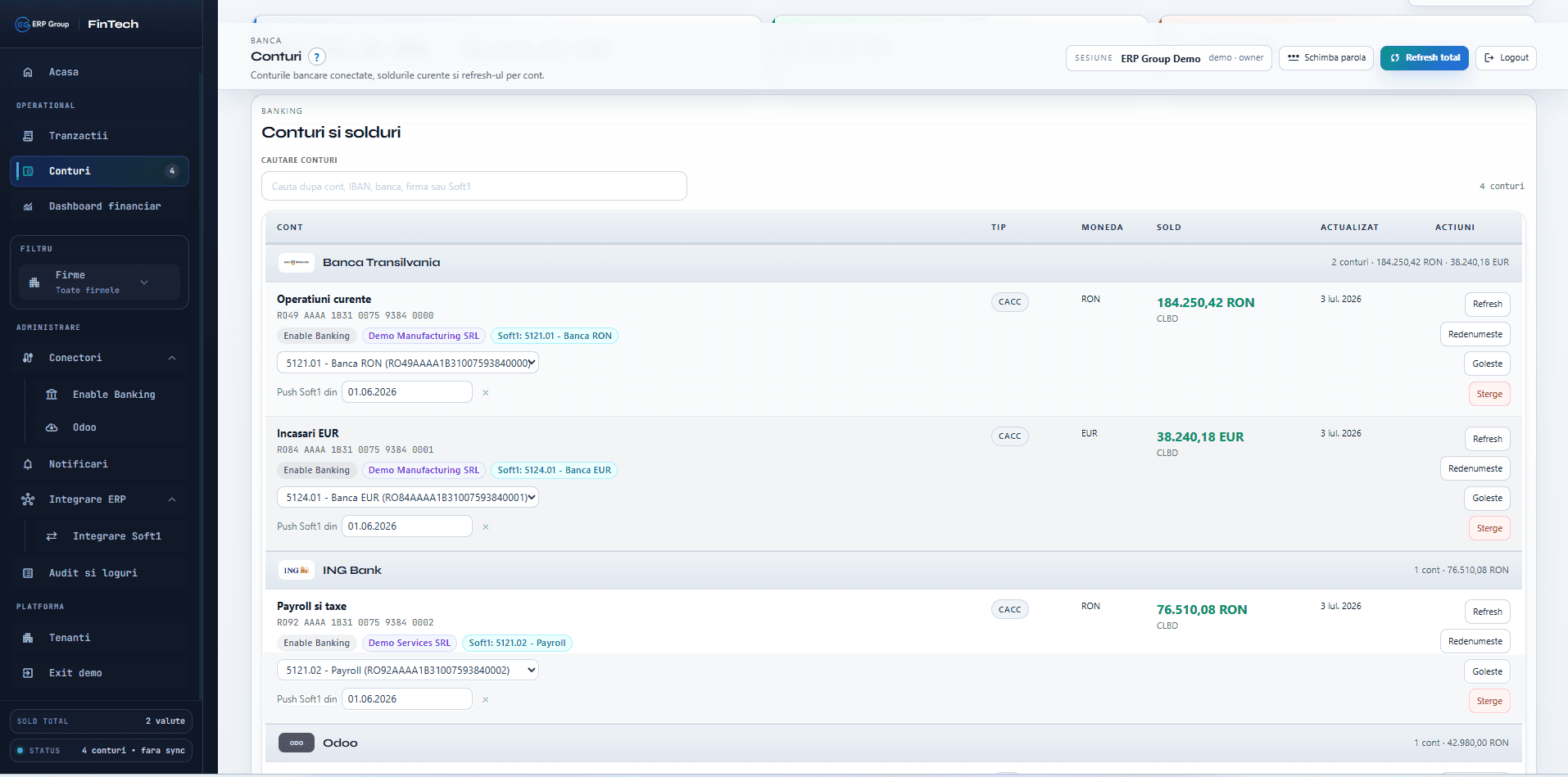Collapse the Integrare ERP section
The width and height of the screenshot is (1568, 777).
pyautogui.click(x=172, y=499)
